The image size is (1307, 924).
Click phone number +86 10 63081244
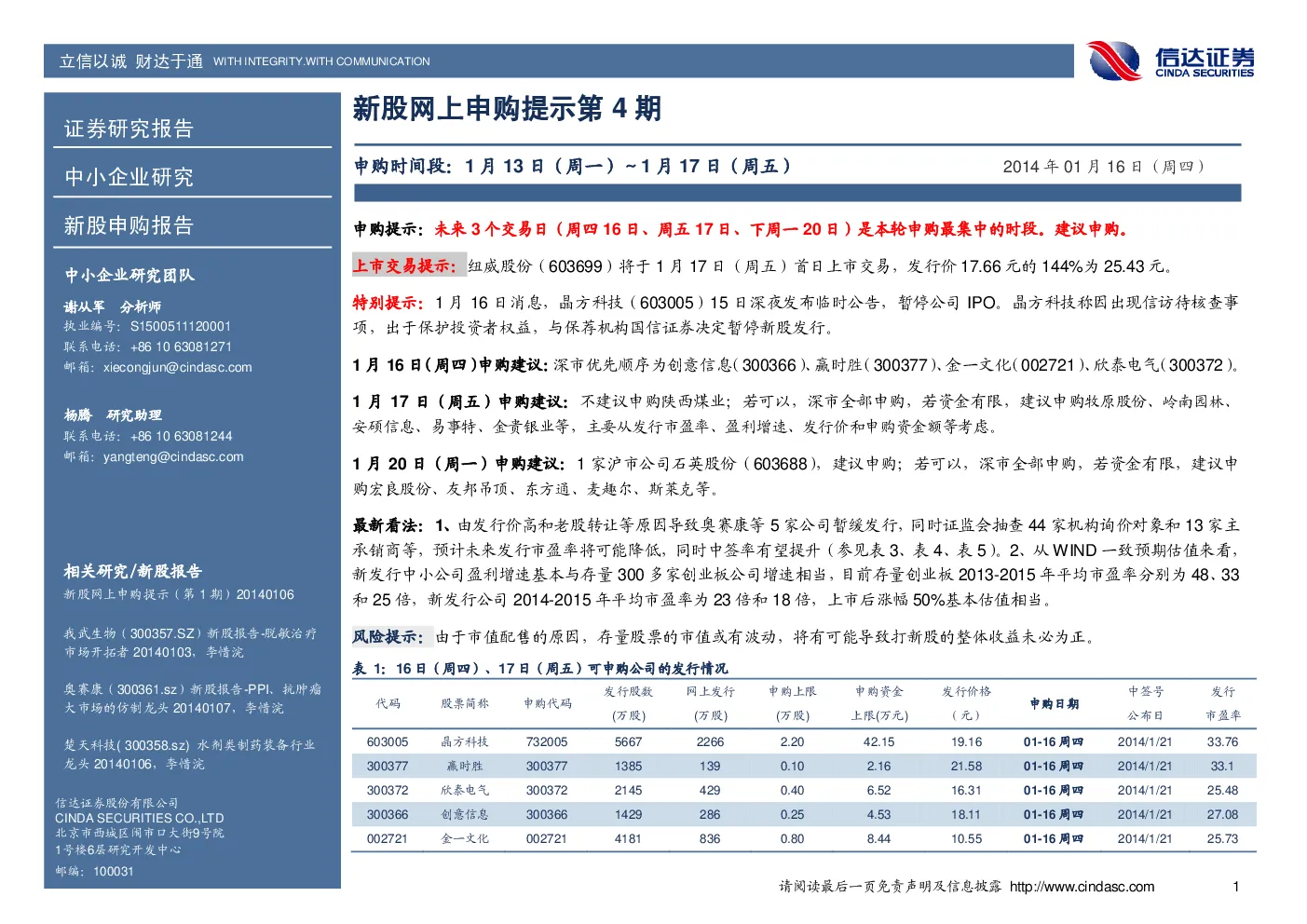(x=181, y=436)
